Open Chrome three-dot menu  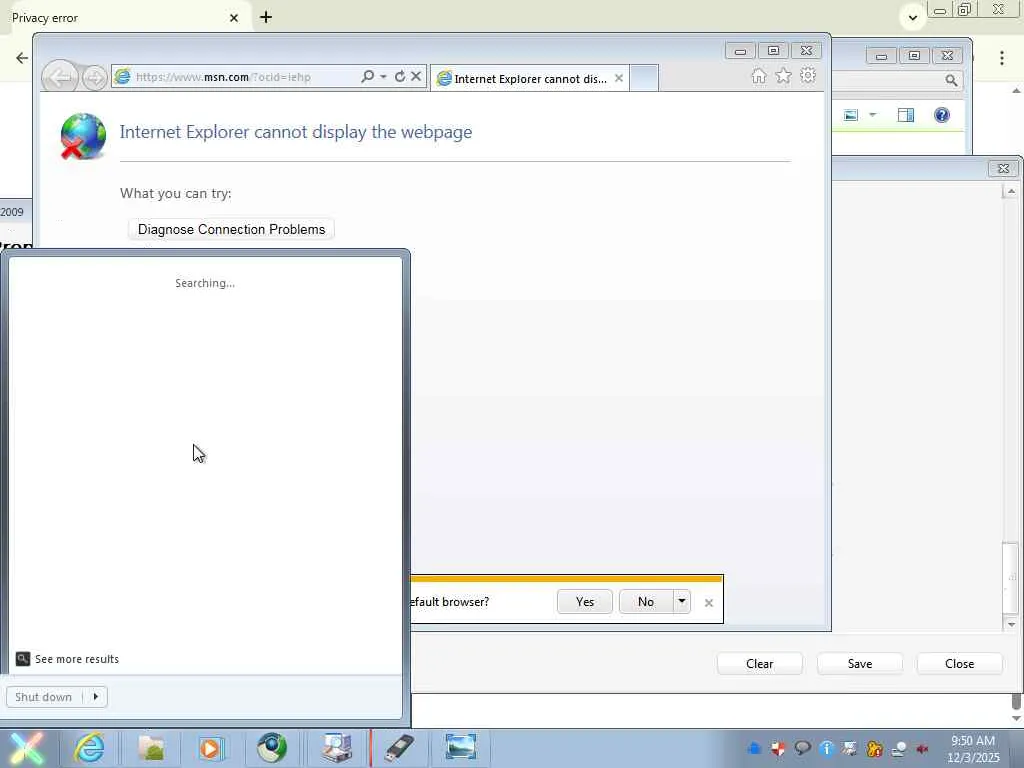(x=1002, y=57)
